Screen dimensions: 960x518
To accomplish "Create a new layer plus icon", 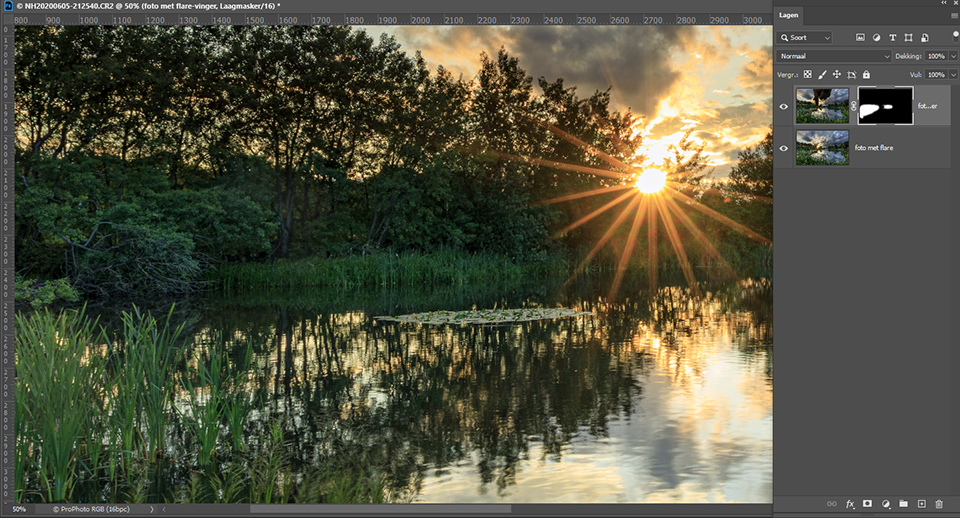I will [921, 504].
